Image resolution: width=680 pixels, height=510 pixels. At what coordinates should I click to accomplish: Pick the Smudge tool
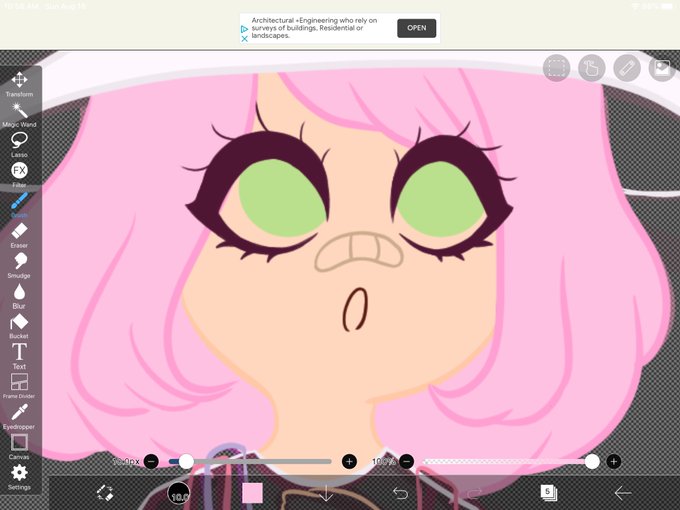[20, 265]
